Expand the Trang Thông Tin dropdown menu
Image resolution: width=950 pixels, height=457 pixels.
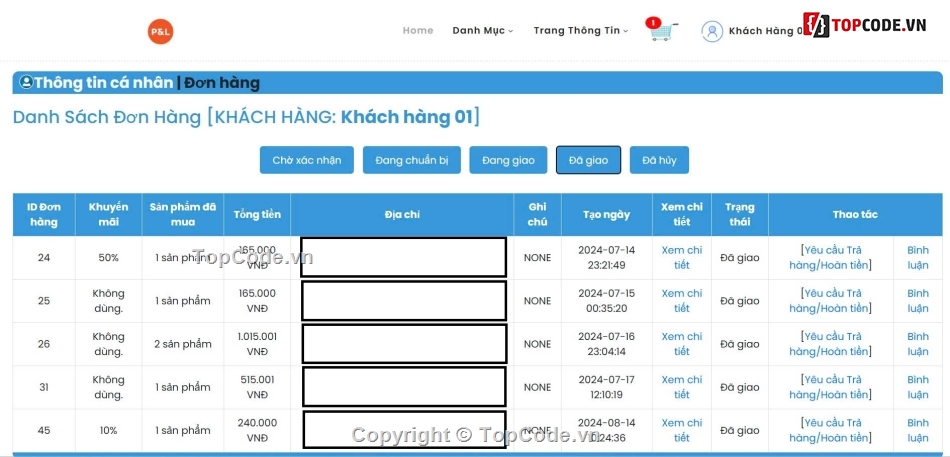pos(581,30)
